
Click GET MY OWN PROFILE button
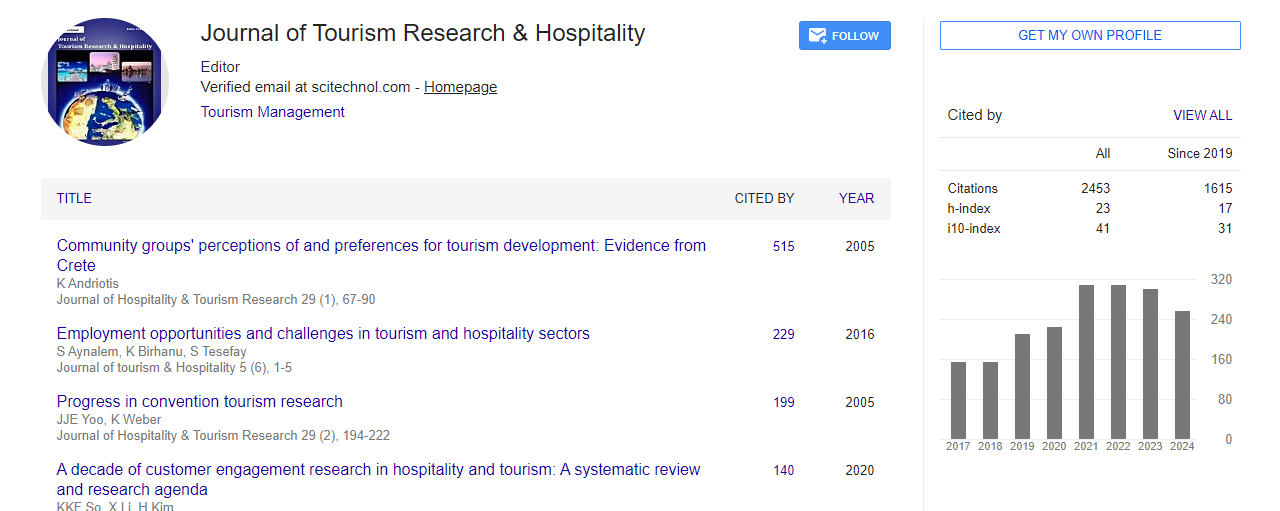tap(1090, 35)
